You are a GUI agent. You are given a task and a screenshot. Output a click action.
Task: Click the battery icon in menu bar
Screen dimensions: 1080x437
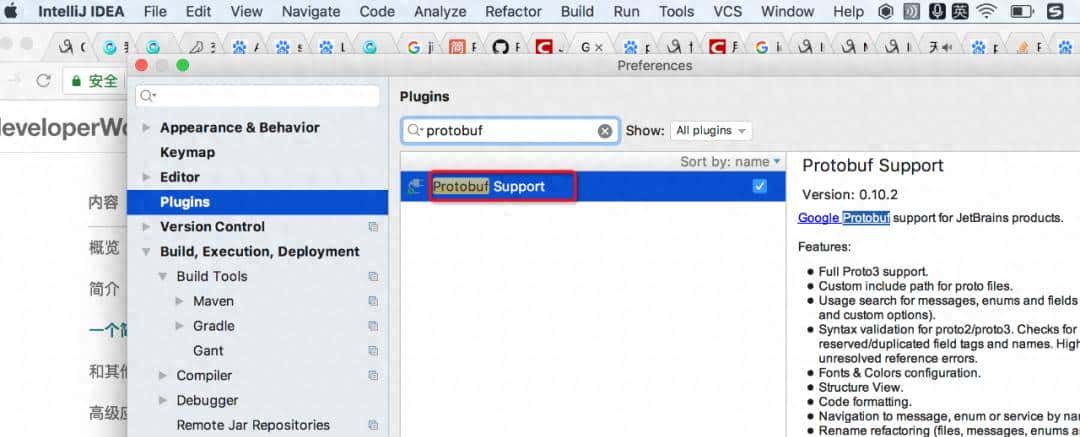click(x=1021, y=11)
